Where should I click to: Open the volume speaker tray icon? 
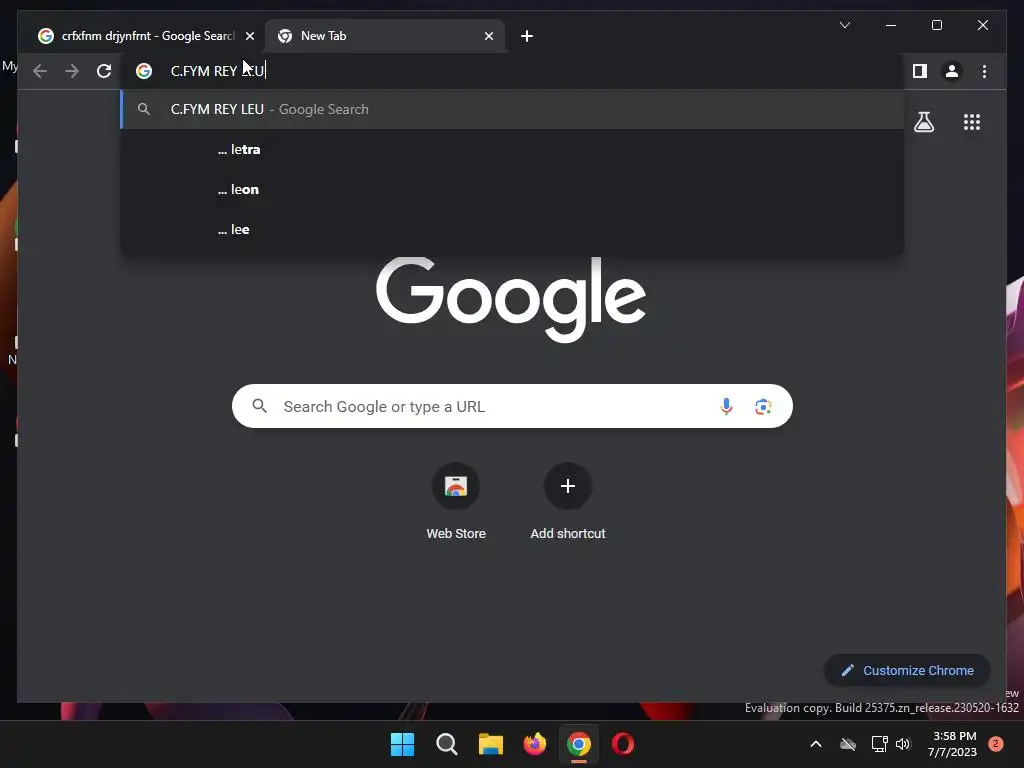[x=903, y=744]
